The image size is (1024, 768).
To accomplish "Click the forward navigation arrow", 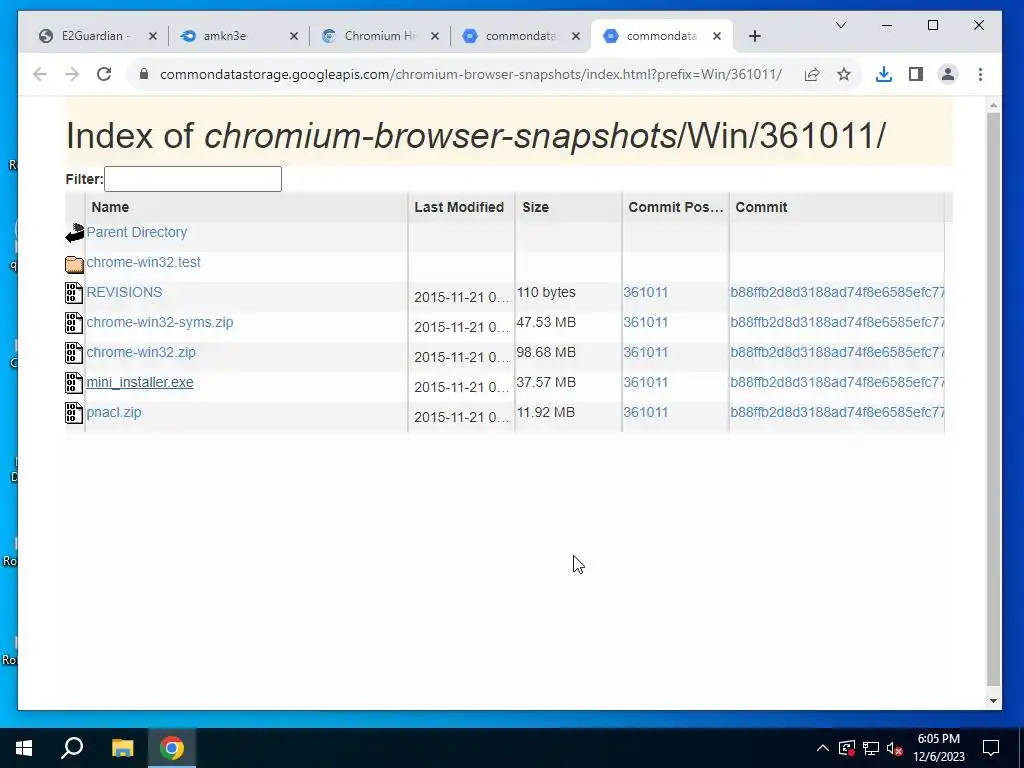I will click(x=72, y=74).
